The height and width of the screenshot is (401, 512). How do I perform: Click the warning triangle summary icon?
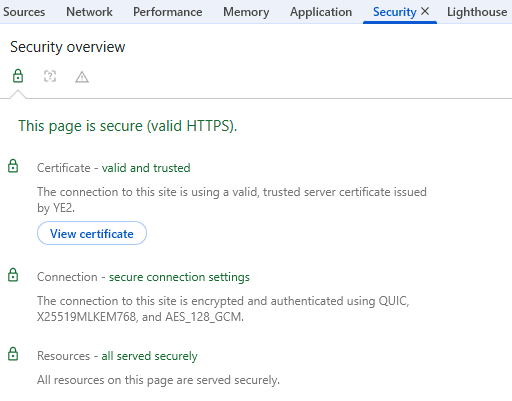82,77
